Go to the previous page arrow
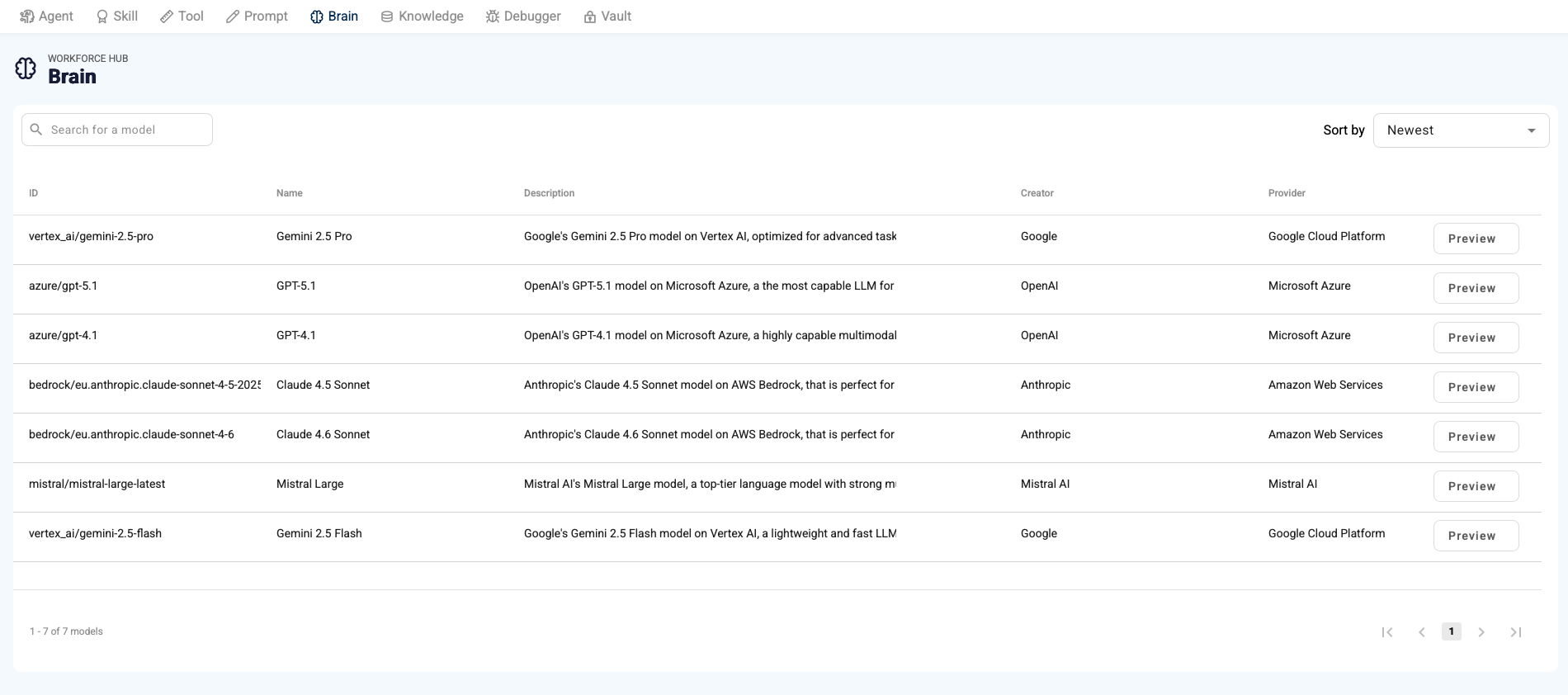This screenshot has height=695, width=1568. point(1422,632)
